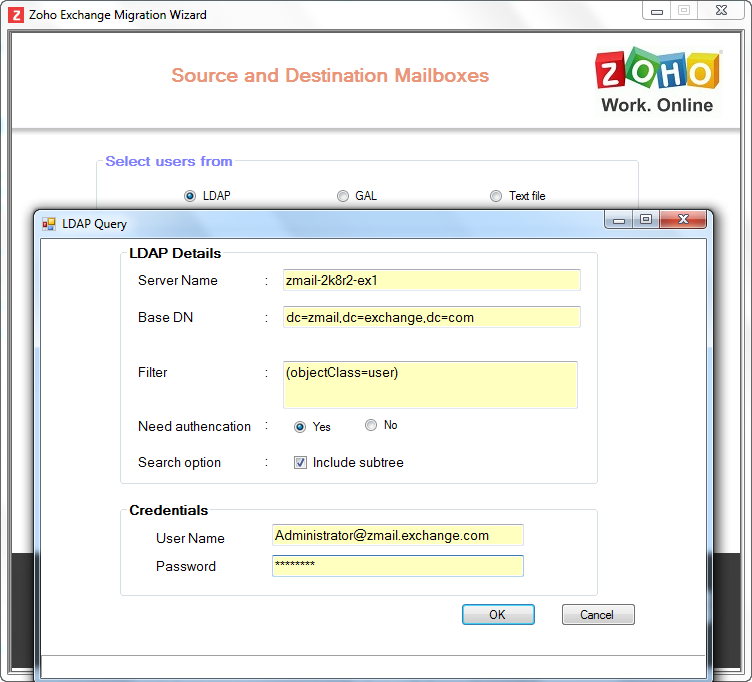Click the Filter text area
Screen dimensions: 752x682
click(x=430, y=385)
